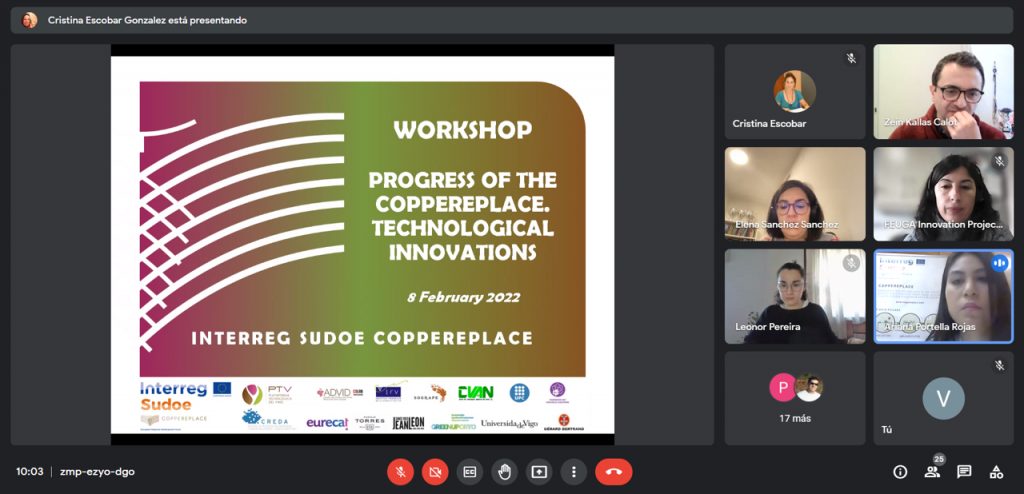Select Elena Sanchez Sanchez's video tile
Viewport: 1024px width, 494px height.
(x=794, y=194)
